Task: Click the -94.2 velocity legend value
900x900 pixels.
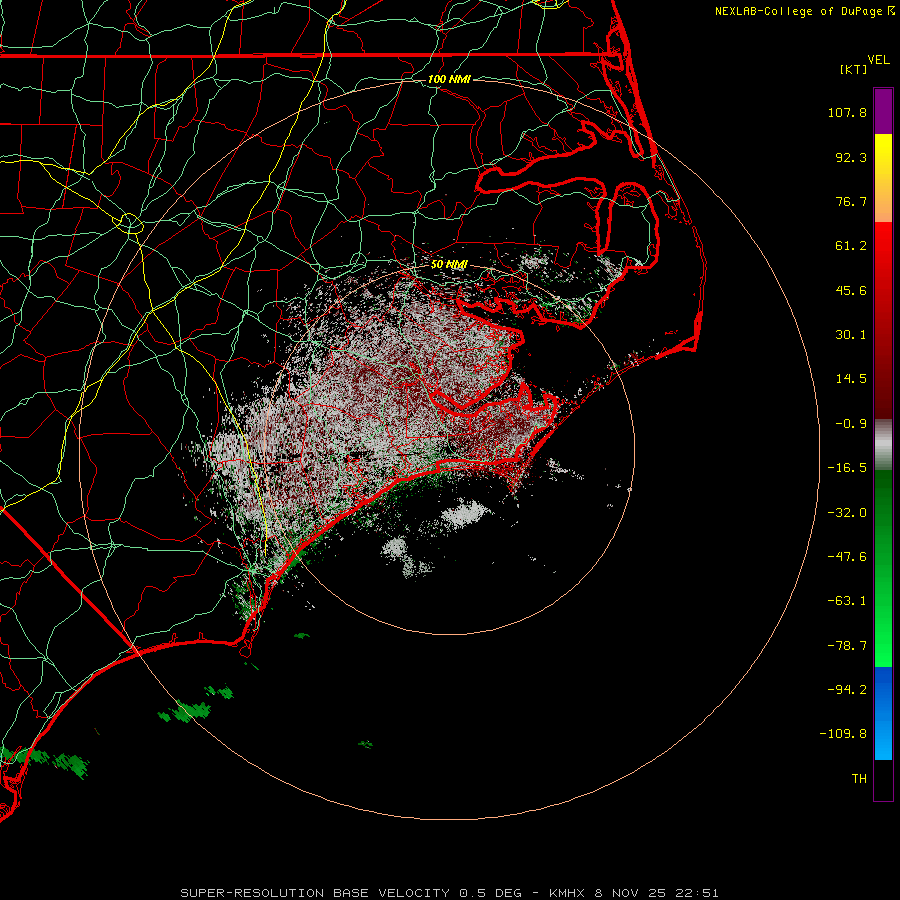Action: 847,689
